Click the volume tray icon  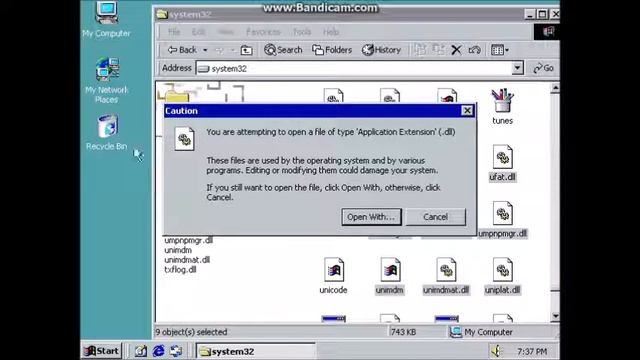click(x=497, y=351)
